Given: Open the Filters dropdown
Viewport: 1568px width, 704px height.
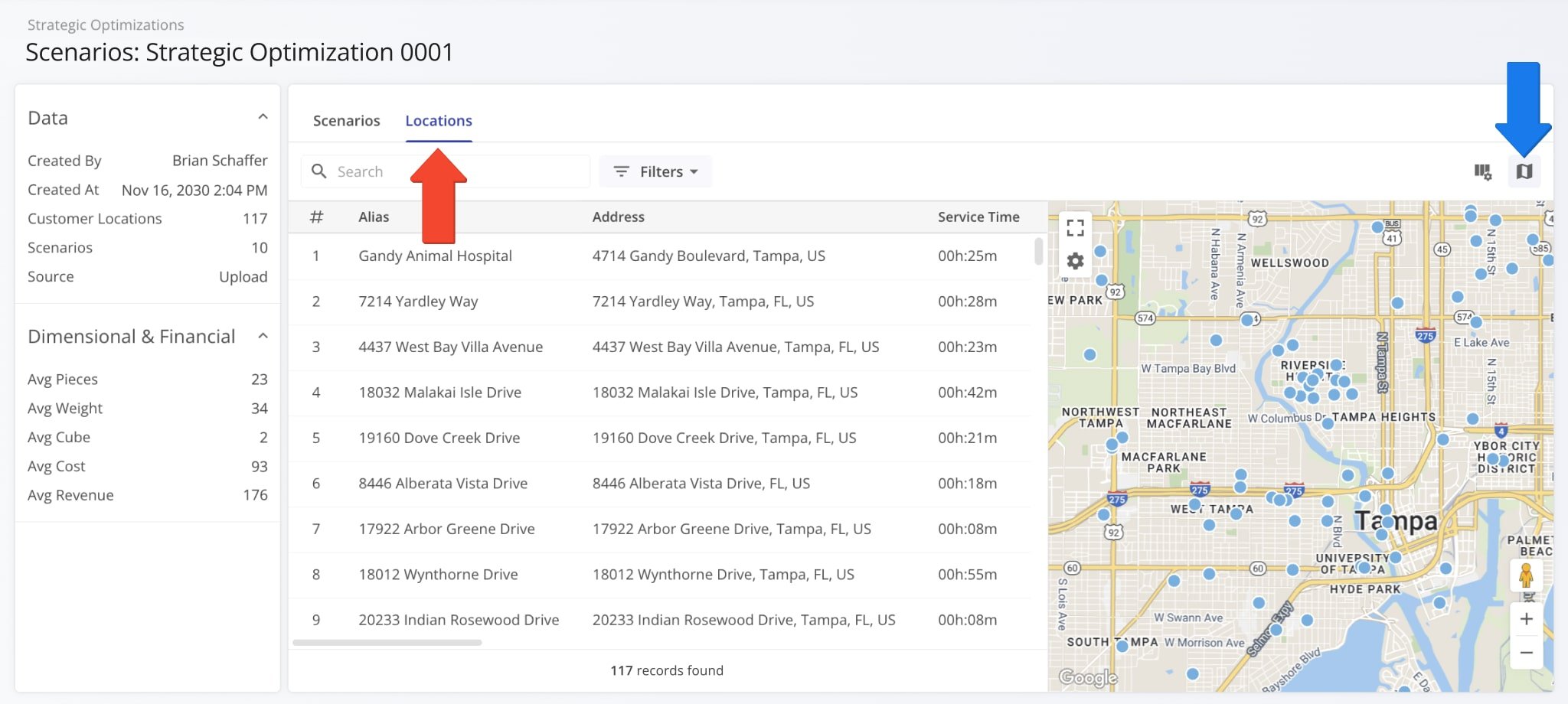Looking at the screenshot, I should coord(661,171).
